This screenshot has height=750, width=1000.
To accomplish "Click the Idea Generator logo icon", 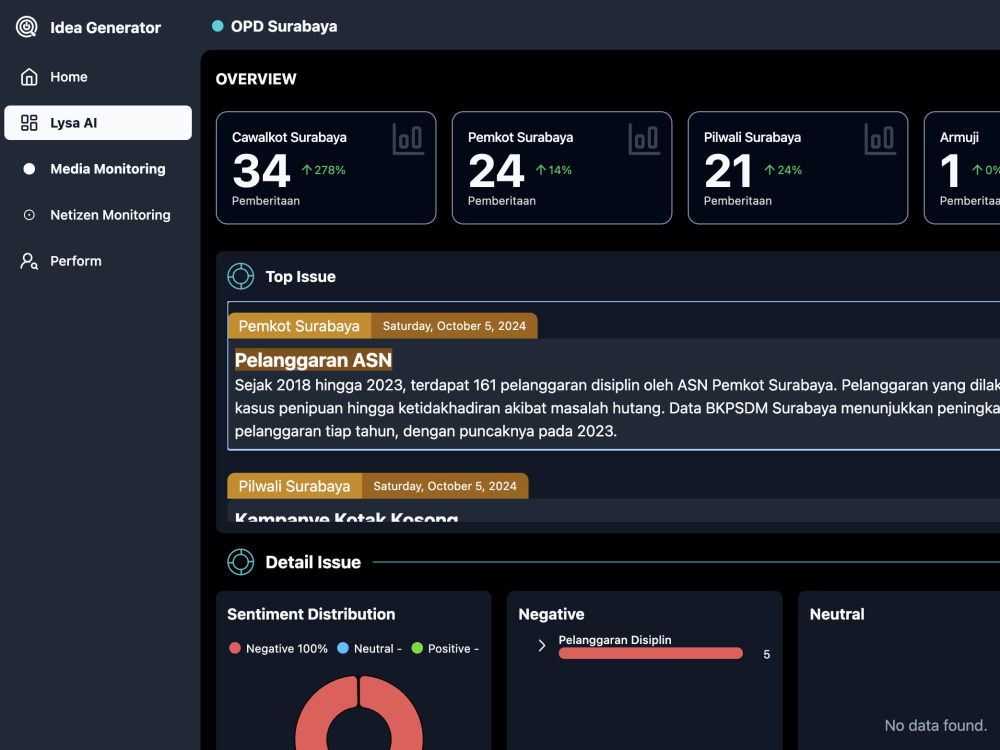I will [27, 27].
